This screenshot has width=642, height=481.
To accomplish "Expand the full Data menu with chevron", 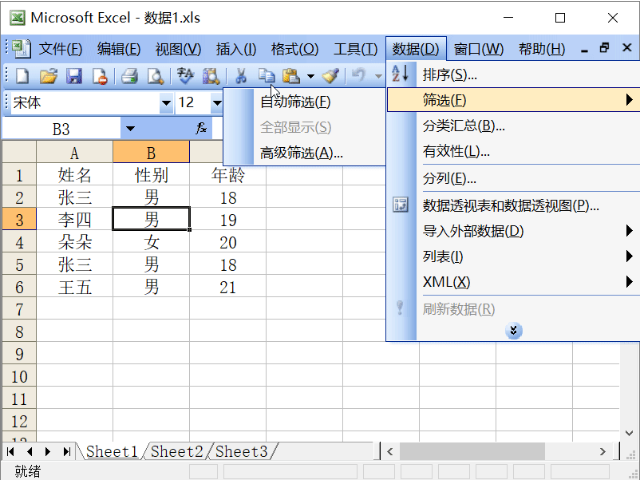I will click(514, 331).
